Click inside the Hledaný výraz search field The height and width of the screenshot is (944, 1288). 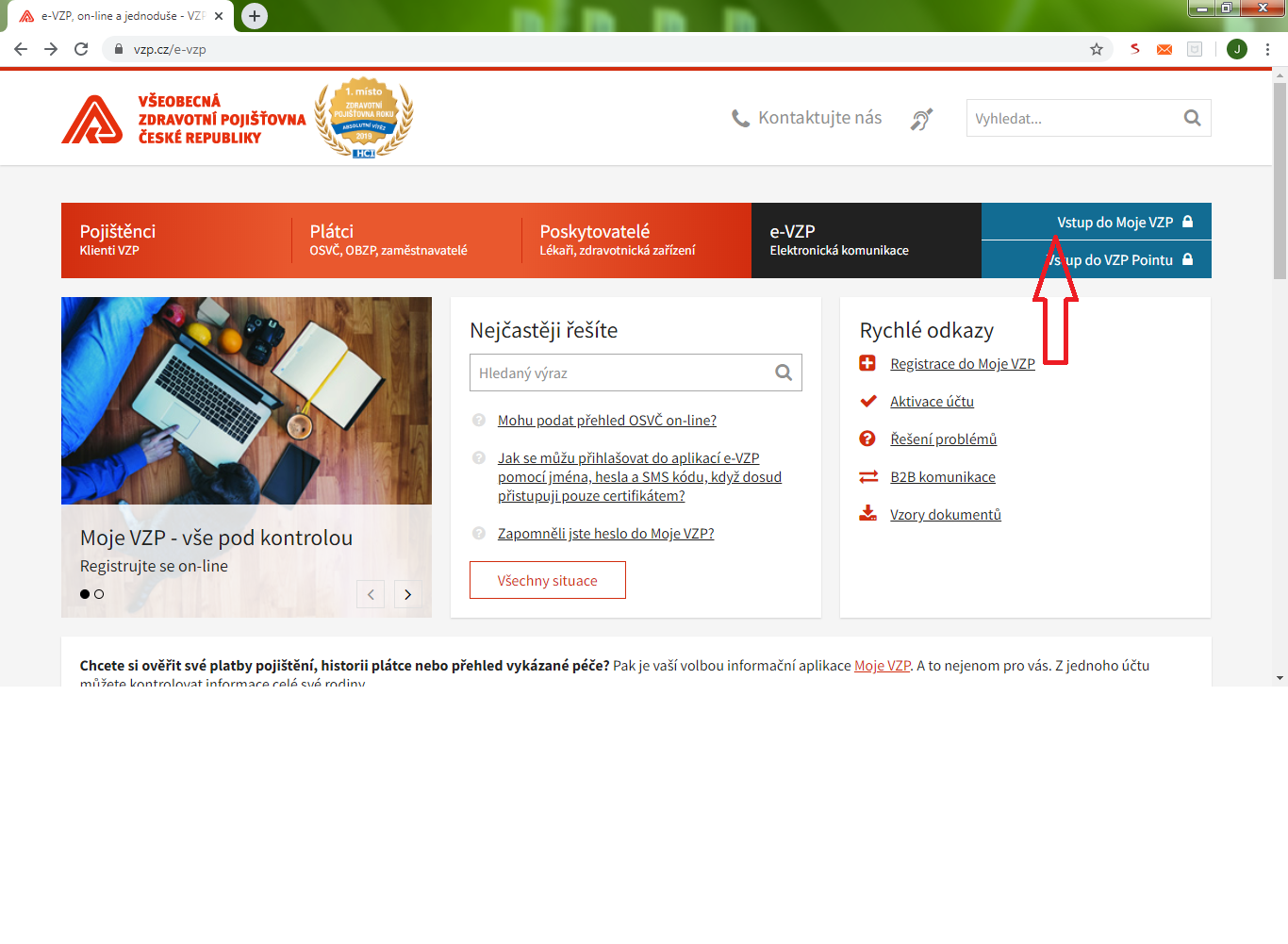613,373
